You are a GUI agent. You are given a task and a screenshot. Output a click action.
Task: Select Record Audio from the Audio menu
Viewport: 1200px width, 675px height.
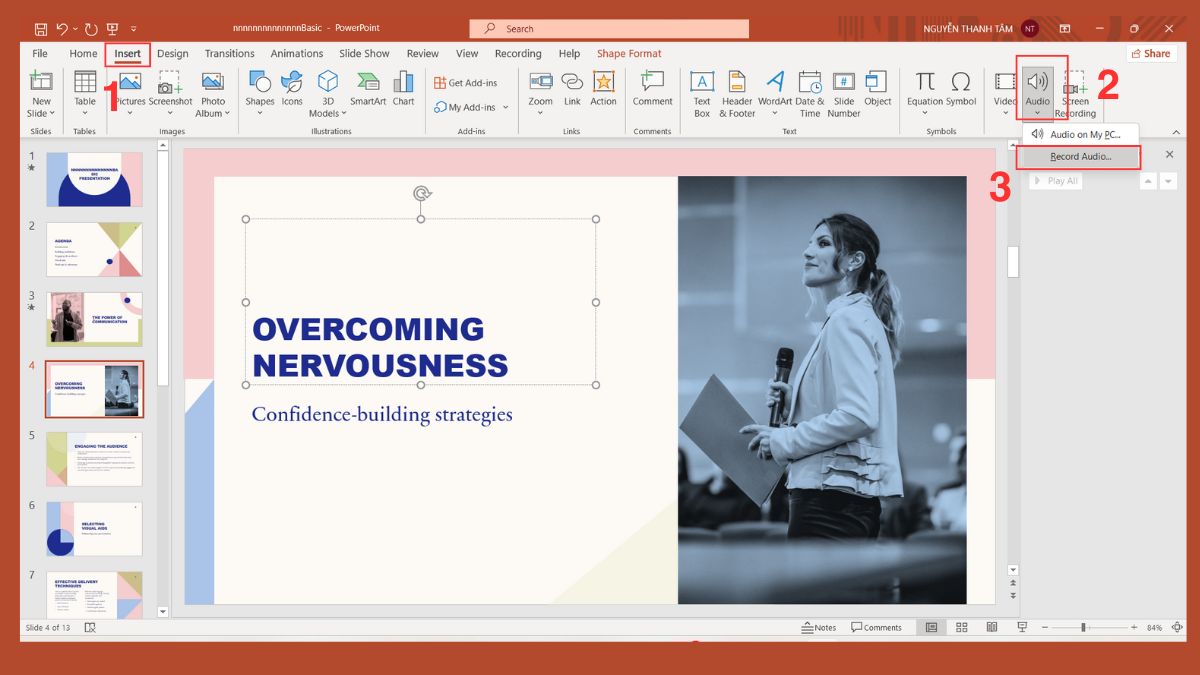(x=1079, y=156)
